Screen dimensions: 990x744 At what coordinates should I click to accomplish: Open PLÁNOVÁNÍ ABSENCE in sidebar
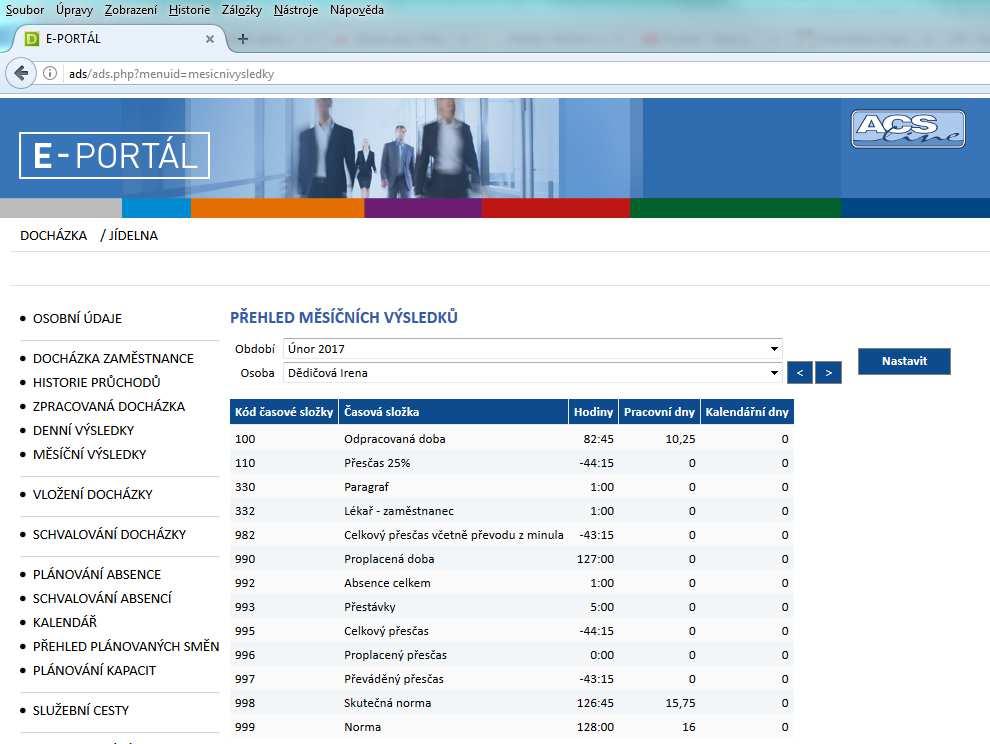tap(97, 575)
